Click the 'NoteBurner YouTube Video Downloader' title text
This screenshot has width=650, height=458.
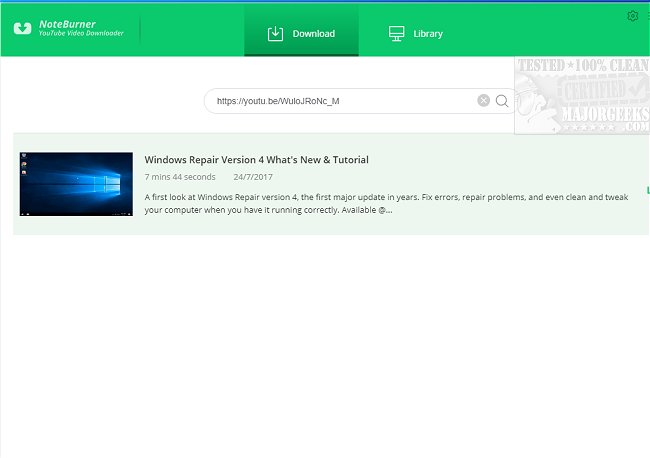81,28
